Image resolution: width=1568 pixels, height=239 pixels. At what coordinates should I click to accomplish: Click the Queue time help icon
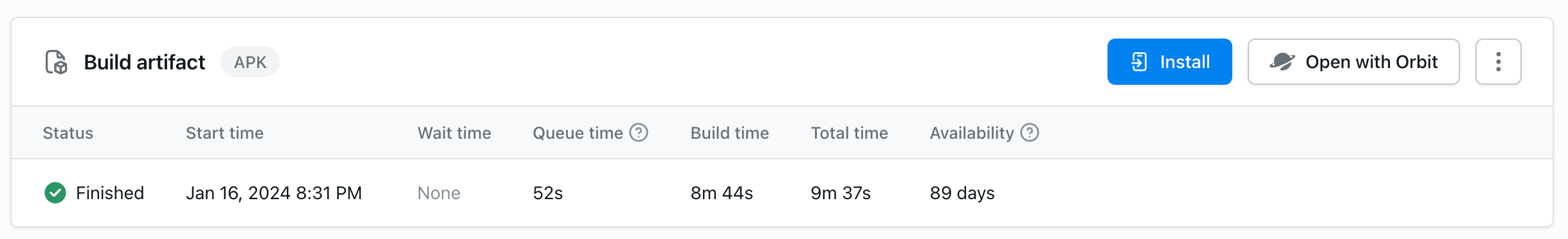tap(639, 132)
